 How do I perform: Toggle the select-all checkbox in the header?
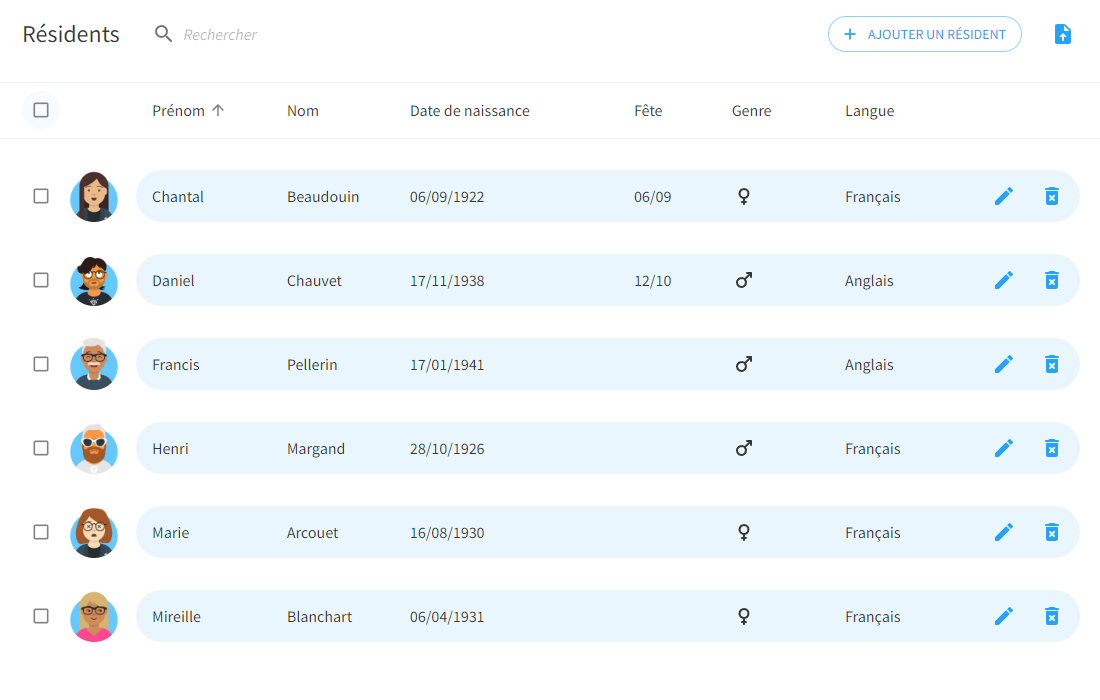pos(41,110)
